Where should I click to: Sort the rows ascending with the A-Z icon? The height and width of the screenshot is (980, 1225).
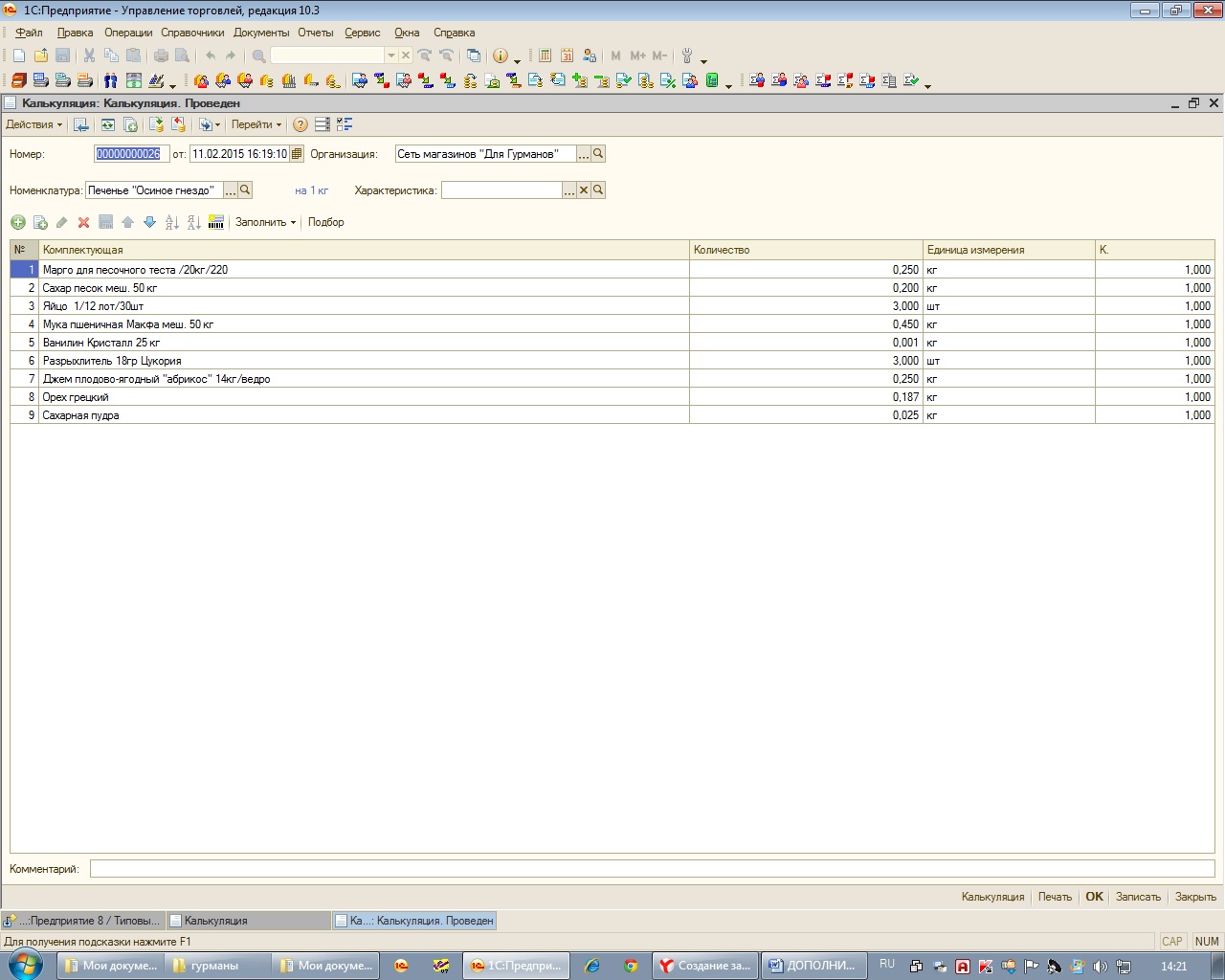click(172, 222)
